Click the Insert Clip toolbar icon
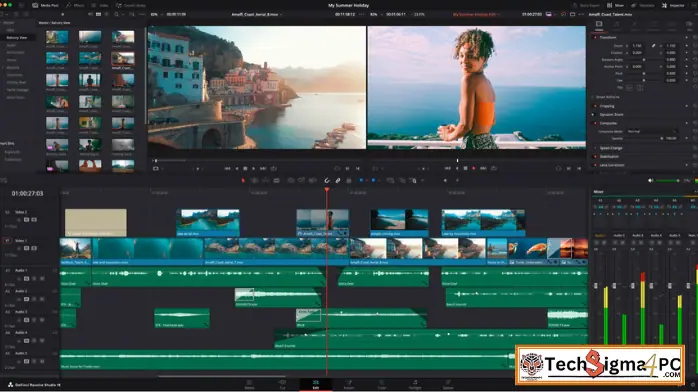This screenshot has height=392, width=698. point(291,180)
